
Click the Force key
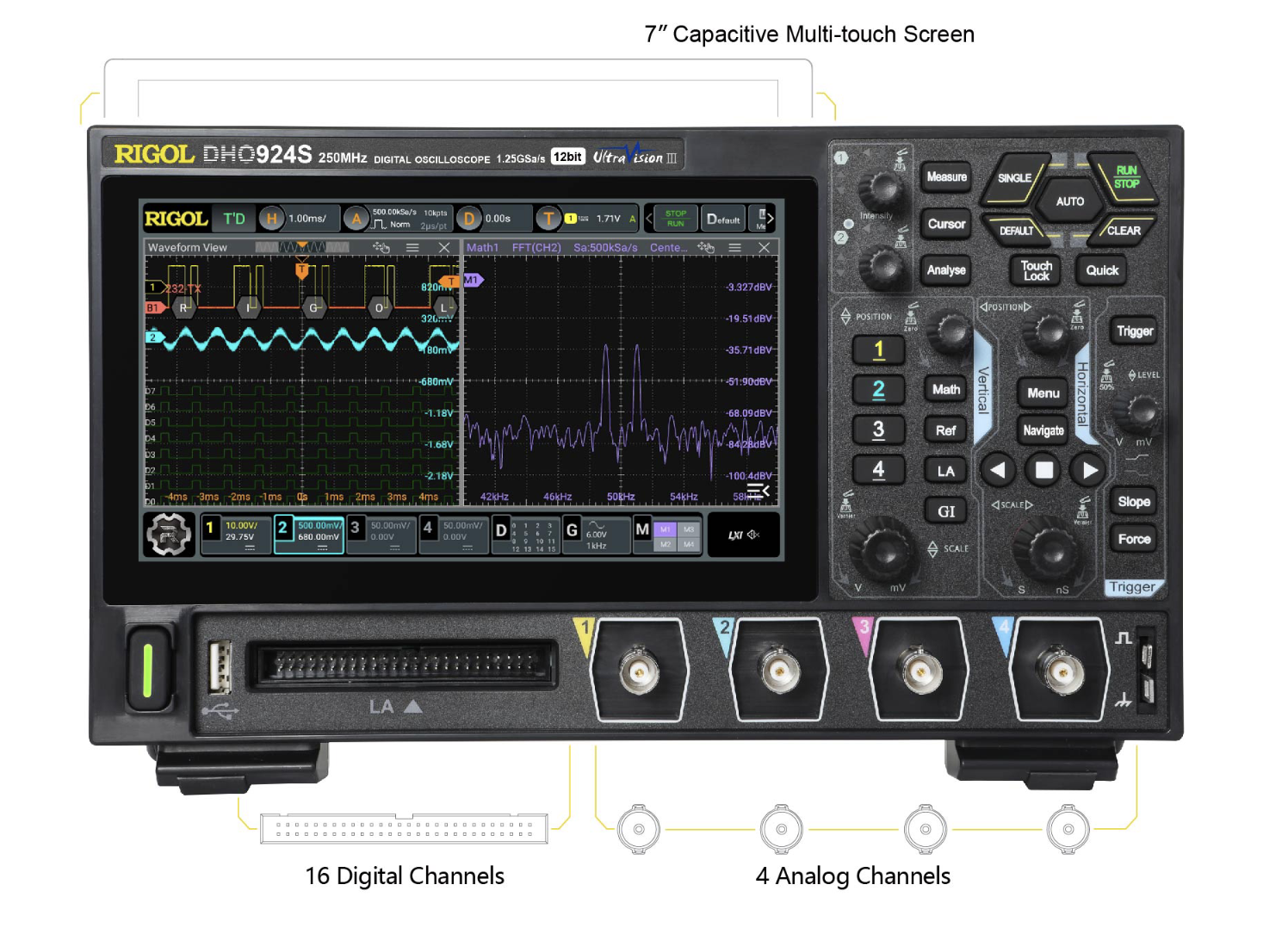[x=1134, y=540]
